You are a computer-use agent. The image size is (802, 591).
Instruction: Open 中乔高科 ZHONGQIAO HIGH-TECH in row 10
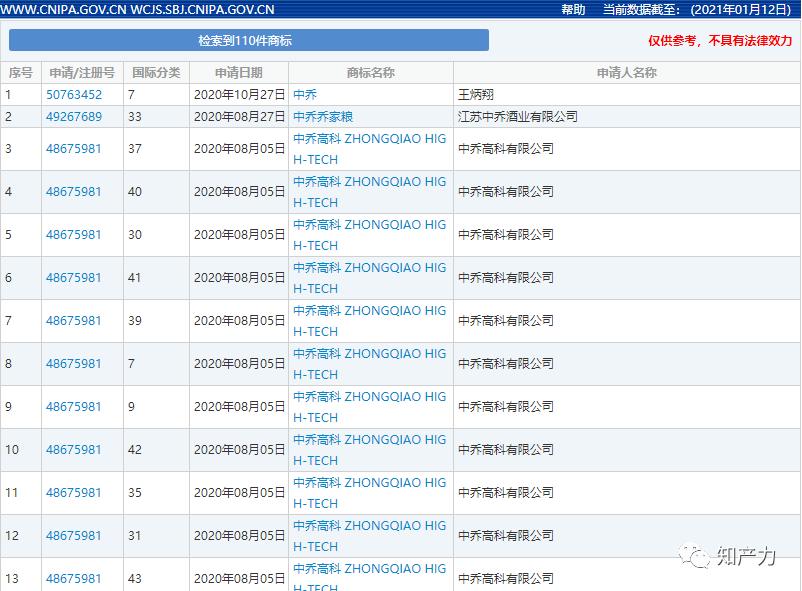tap(369, 450)
